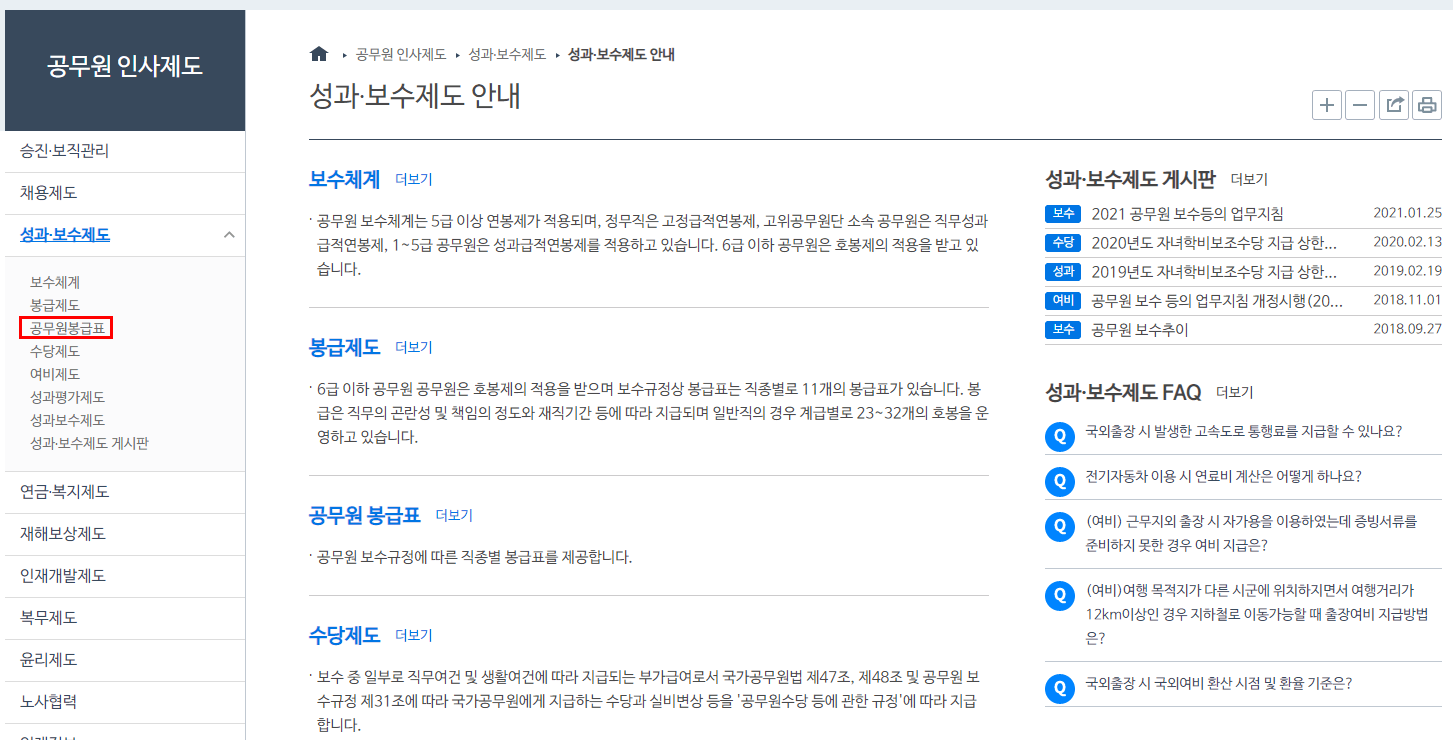Screen dimensions: 1453x740
Task: Open FAQ about 전기자동차 연료비 계산
Action: tap(1223, 476)
